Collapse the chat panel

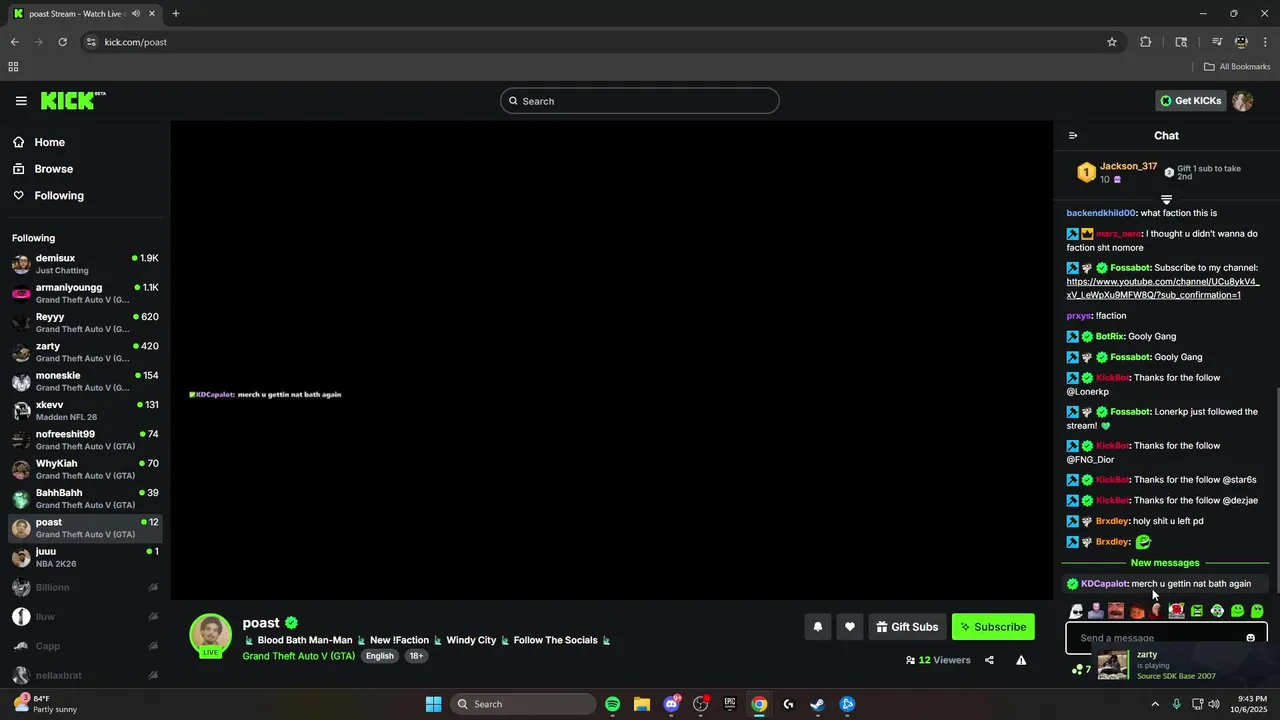click(1073, 135)
